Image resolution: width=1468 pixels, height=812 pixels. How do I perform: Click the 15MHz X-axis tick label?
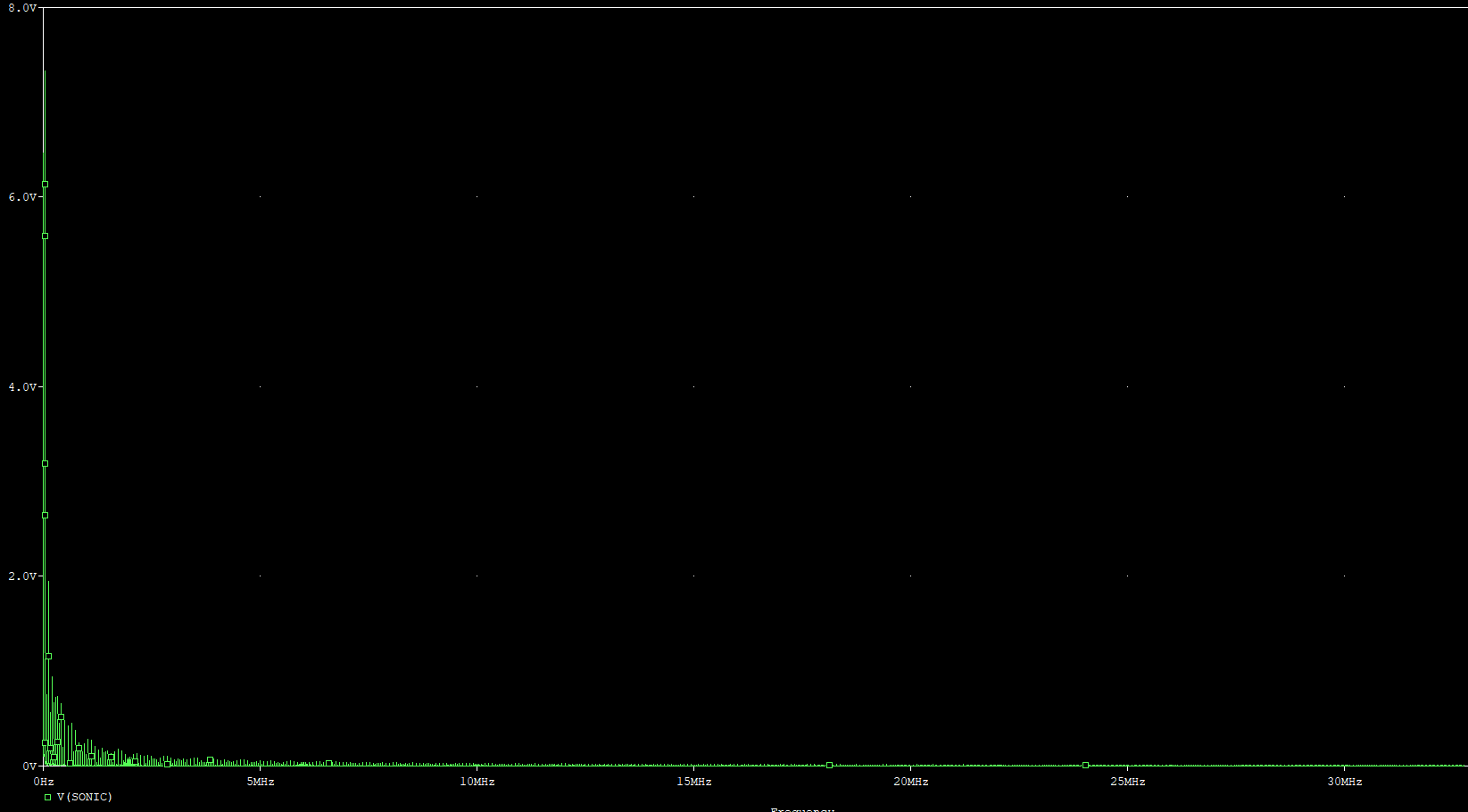click(x=694, y=782)
